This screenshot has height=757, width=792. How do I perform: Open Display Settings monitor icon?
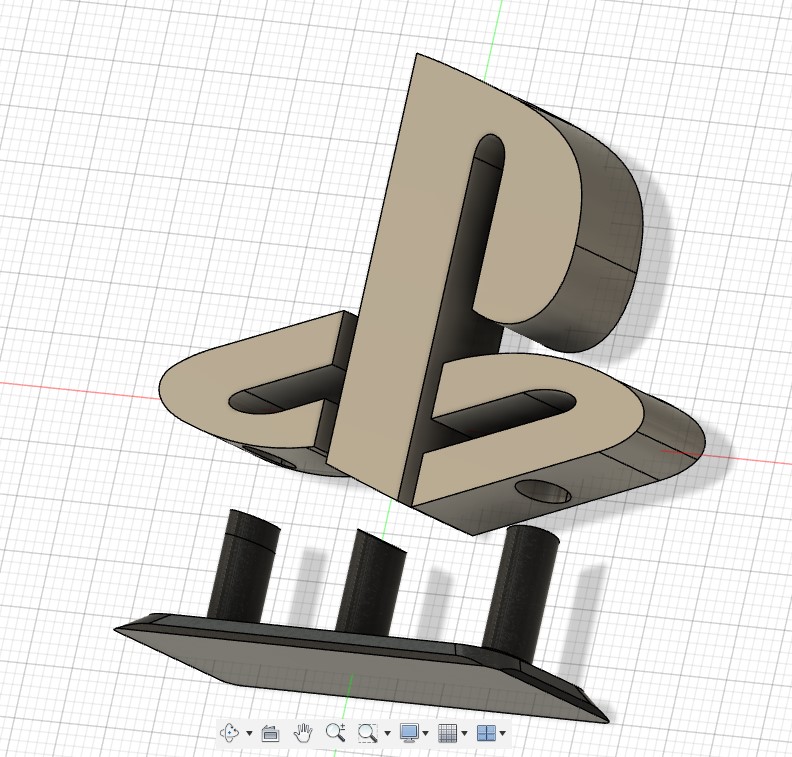pyautogui.click(x=409, y=732)
